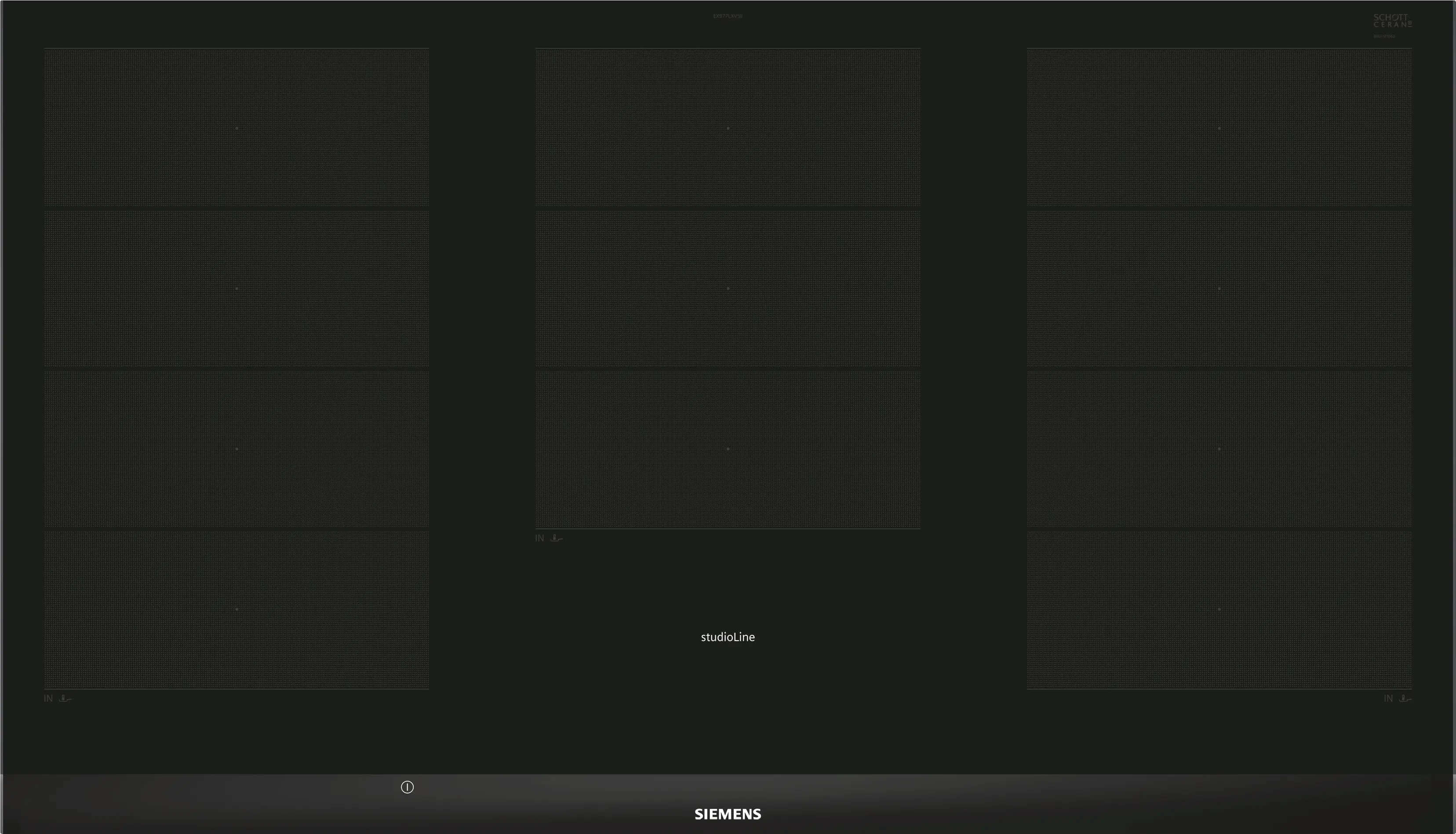Tap center dot of the left column bottom zone

pyautogui.click(x=237, y=609)
